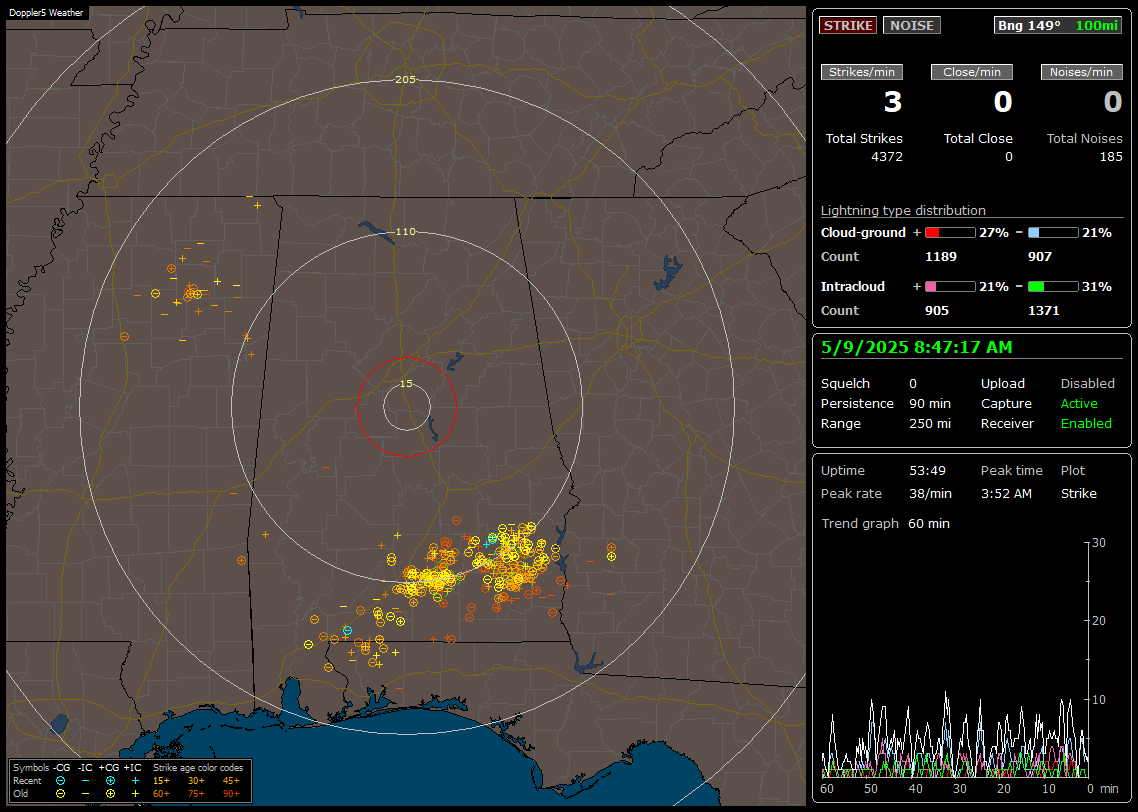This screenshot has width=1138, height=812.
Task: Click the Noises/min header button
Action: 1081,72
